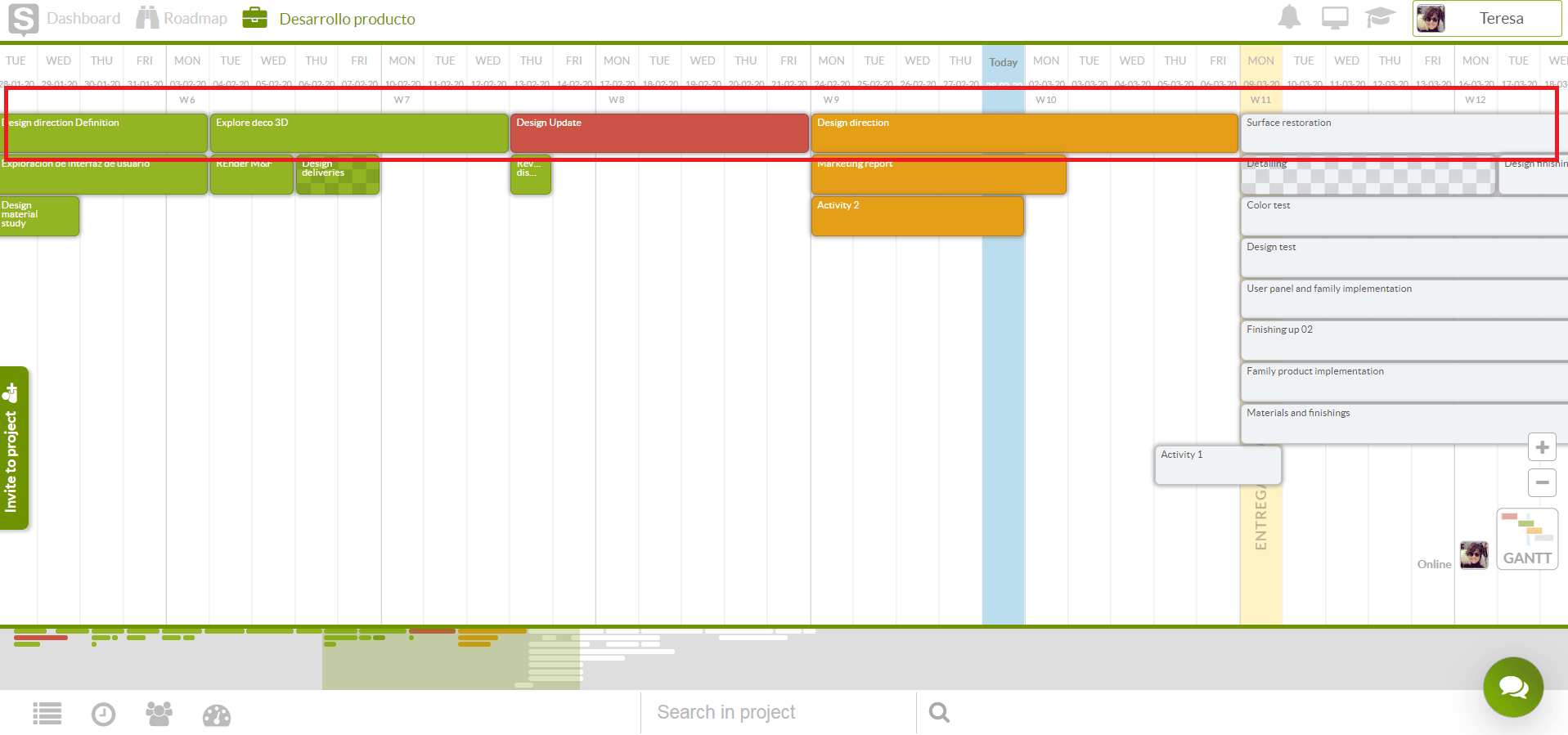Image resolution: width=1568 pixels, height=735 pixels.
Task: Click the online user avatar
Action: pos(1474,555)
